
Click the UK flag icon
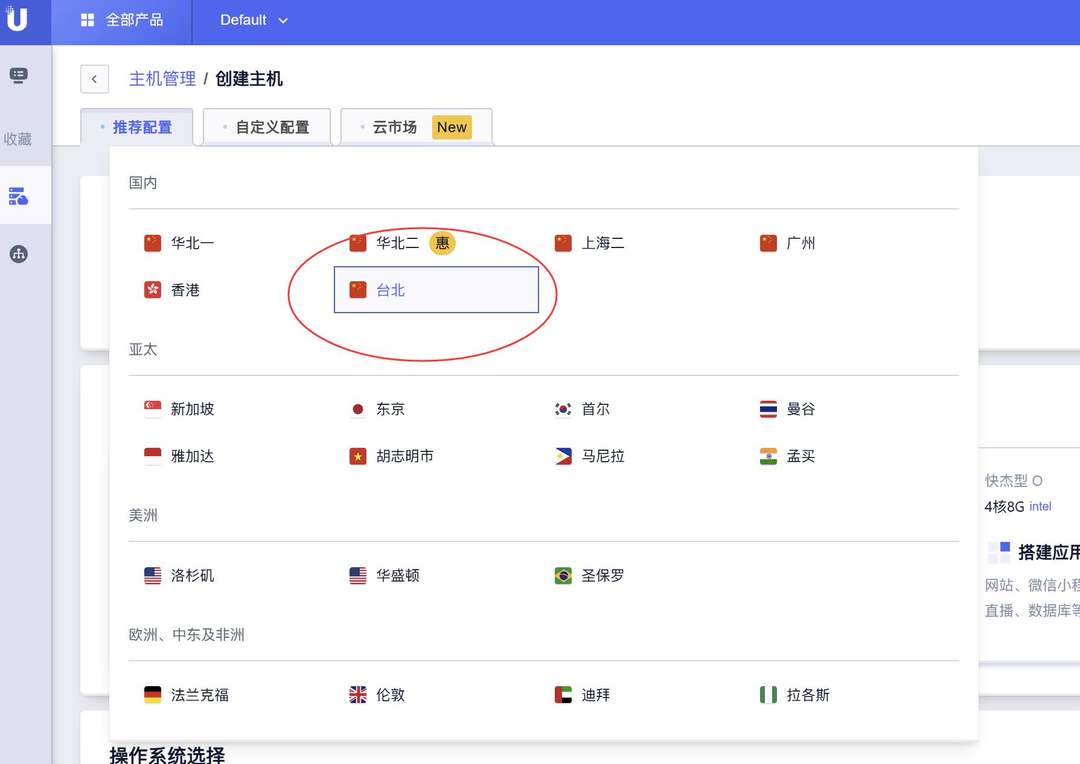pos(357,694)
